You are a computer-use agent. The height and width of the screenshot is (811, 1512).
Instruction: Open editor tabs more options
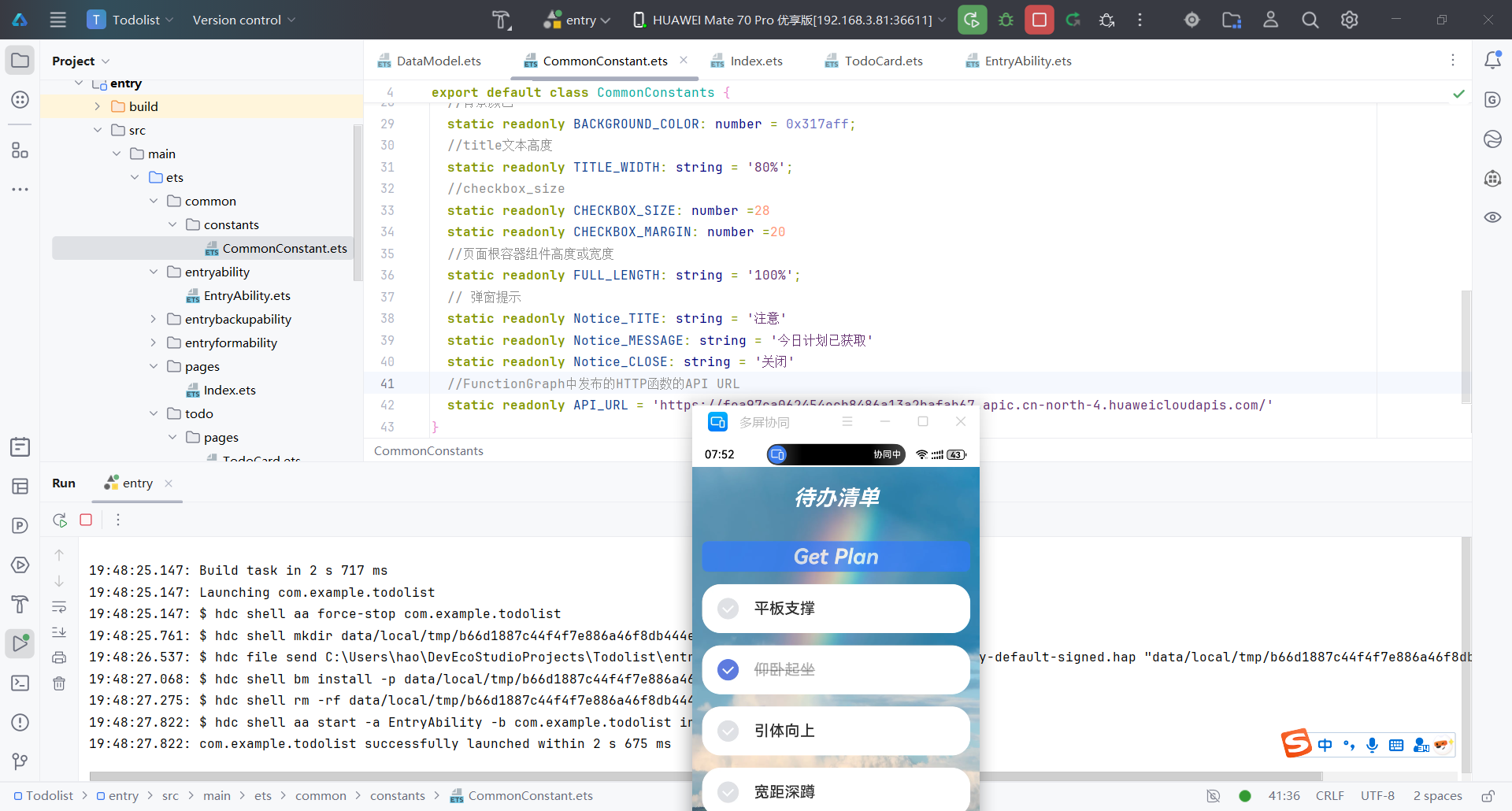(x=1453, y=61)
